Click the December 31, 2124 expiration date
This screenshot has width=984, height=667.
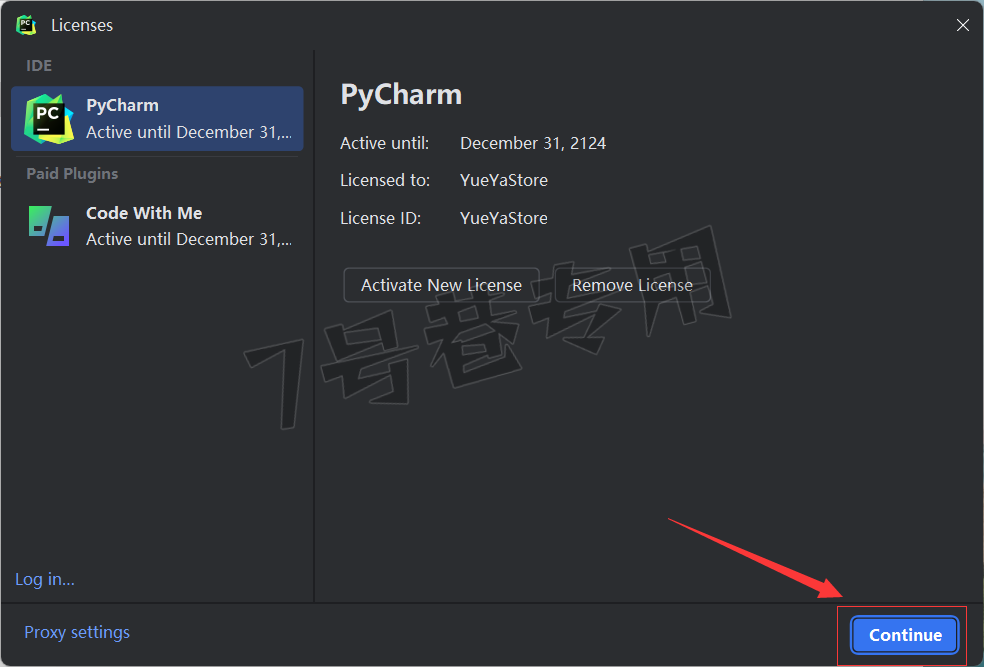click(533, 143)
